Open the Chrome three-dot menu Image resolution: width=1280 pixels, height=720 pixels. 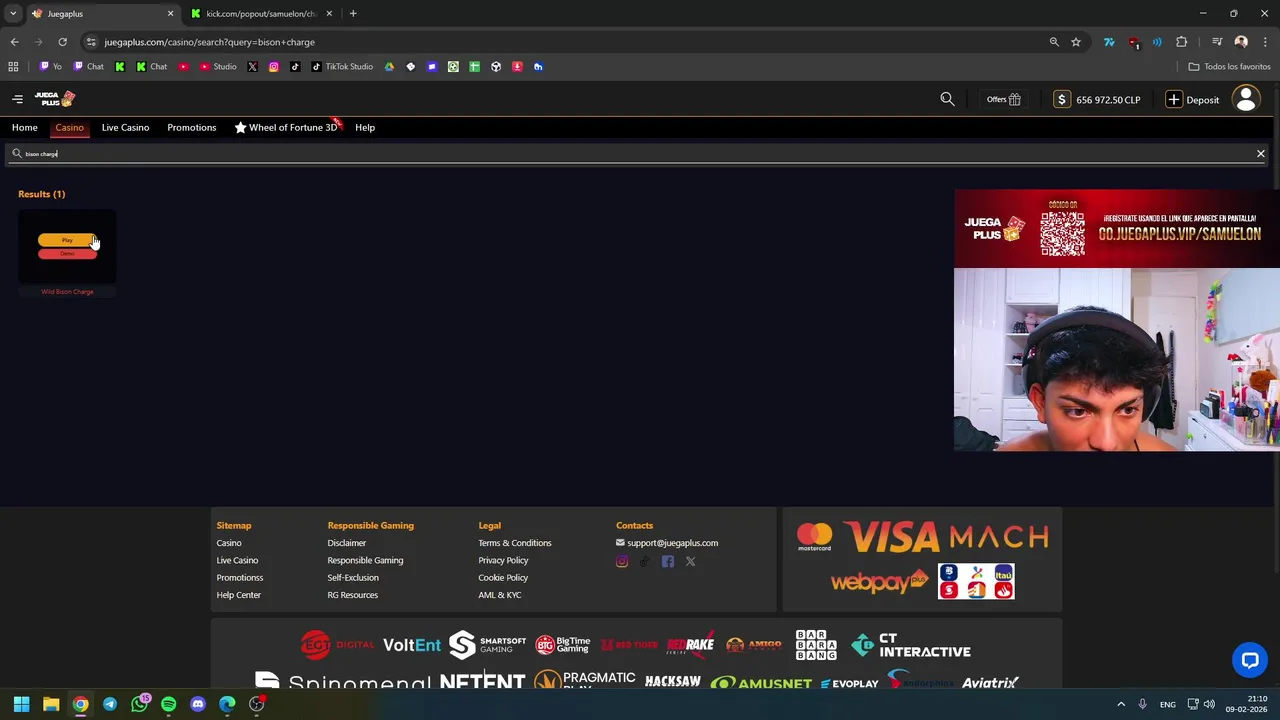click(x=1265, y=42)
